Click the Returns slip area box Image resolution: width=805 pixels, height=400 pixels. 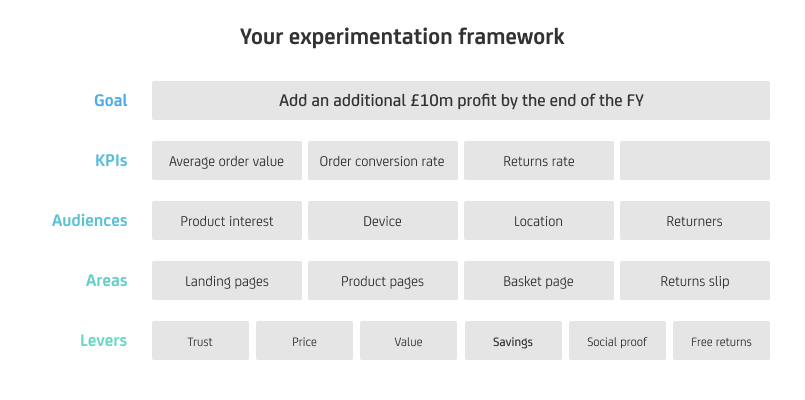(x=694, y=281)
